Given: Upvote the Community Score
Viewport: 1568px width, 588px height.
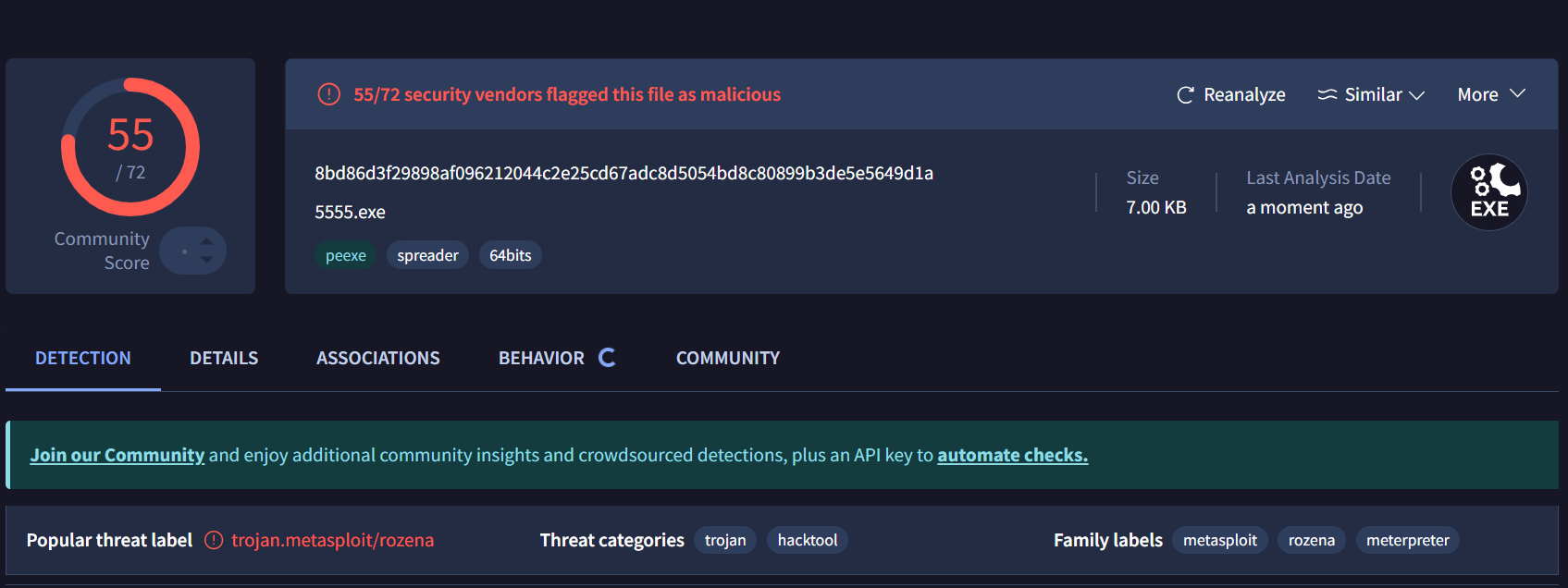Looking at the screenshot, I should [207, 241].
